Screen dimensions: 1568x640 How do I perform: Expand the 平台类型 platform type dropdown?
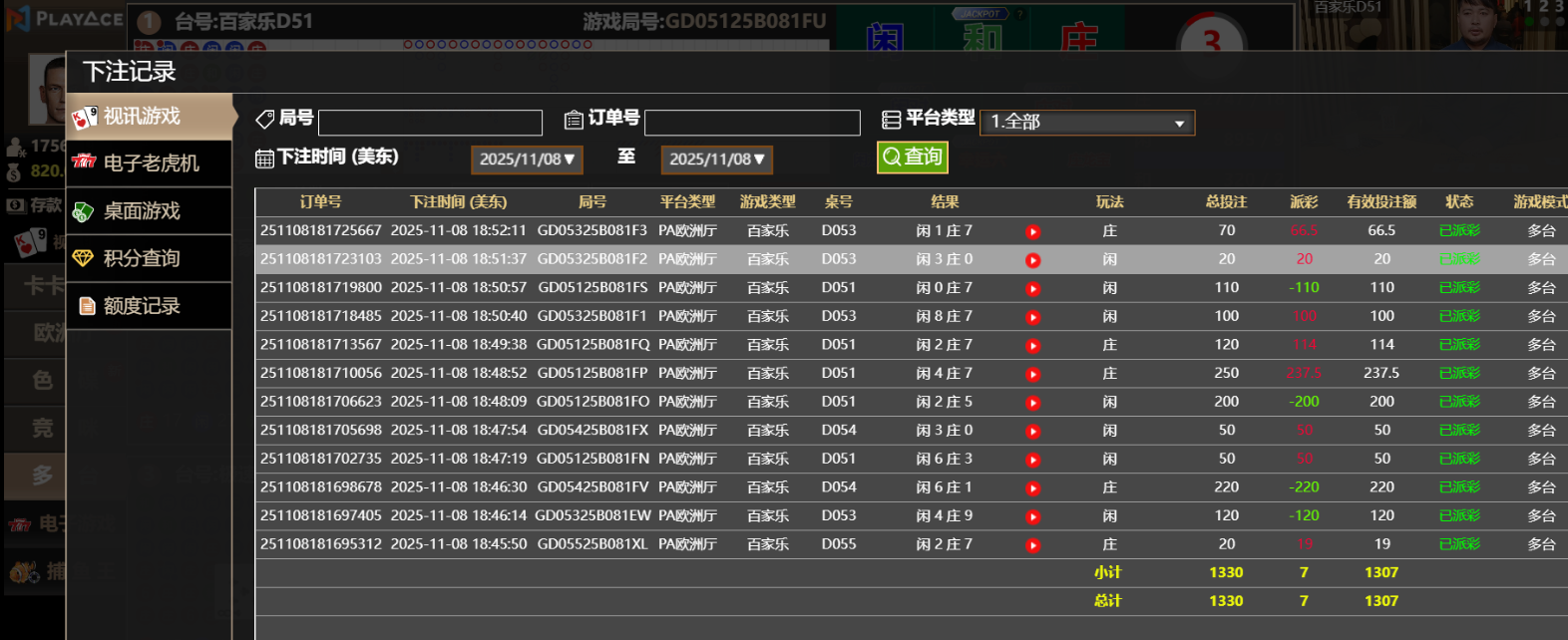[1086, 123]
